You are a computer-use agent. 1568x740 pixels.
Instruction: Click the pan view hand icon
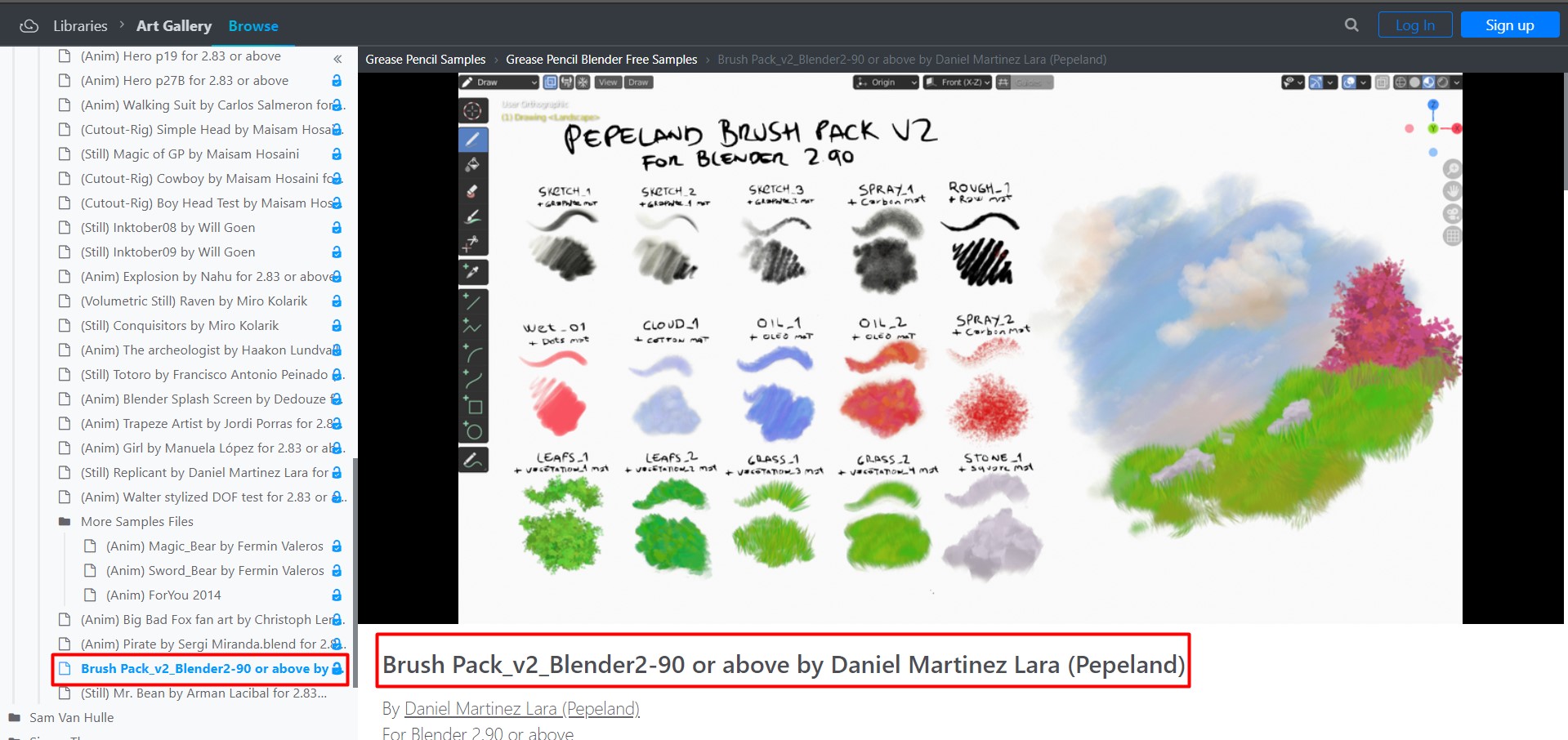click(1452, 191)
